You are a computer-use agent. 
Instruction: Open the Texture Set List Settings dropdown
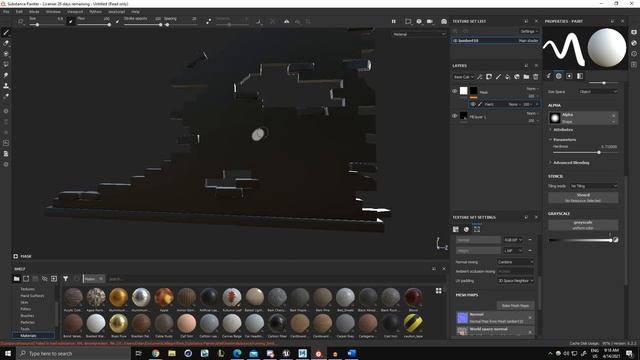click(529, 31)
